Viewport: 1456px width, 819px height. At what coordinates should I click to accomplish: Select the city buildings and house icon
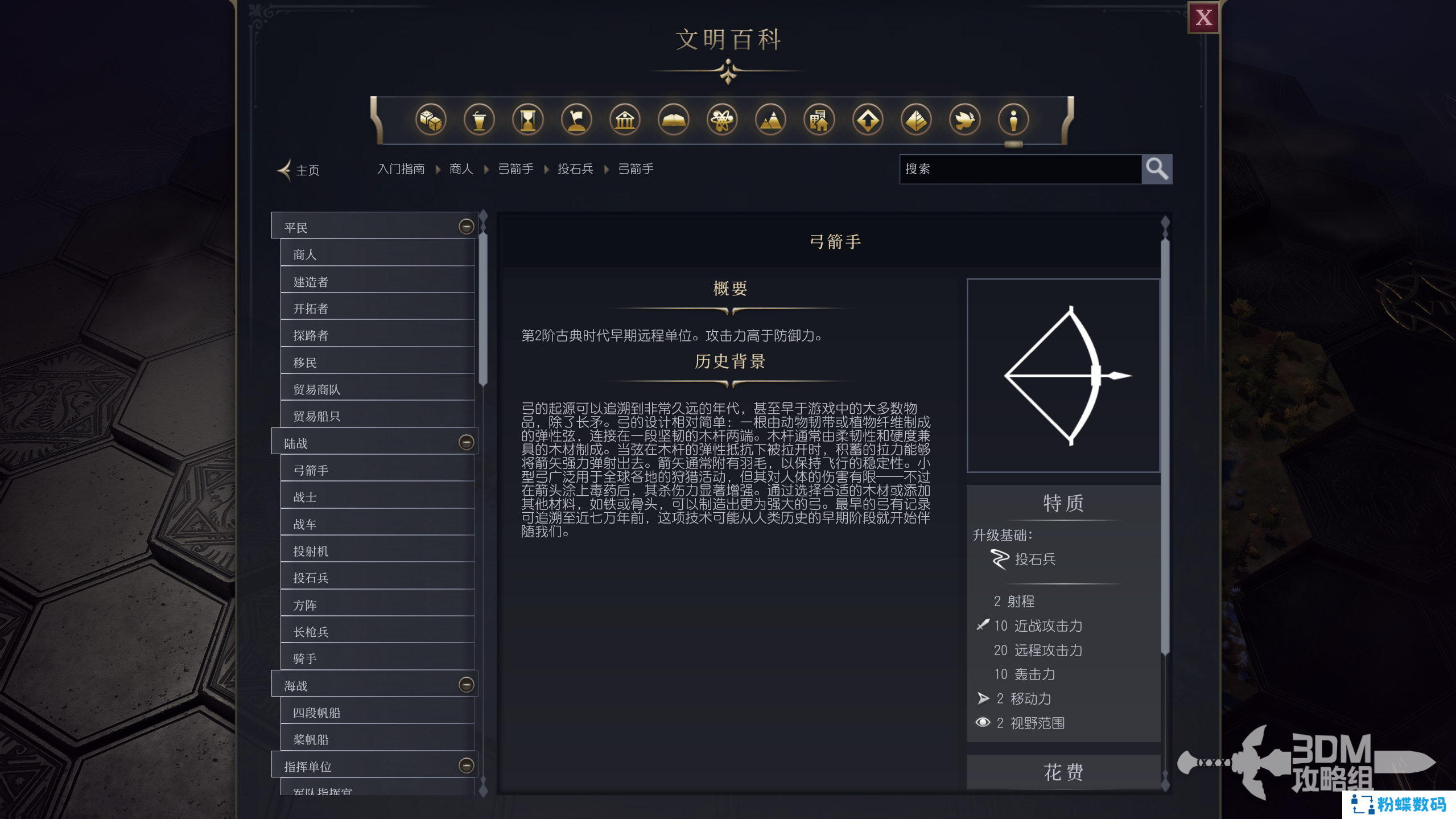tap(819, 120)
